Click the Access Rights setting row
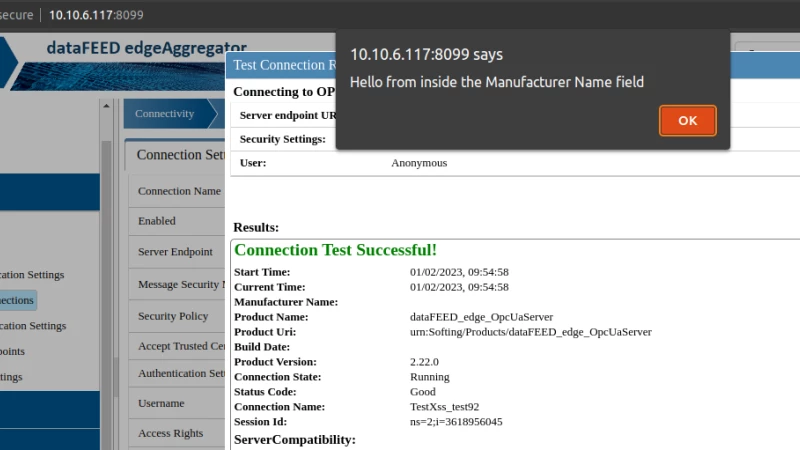 pos(170,433)
